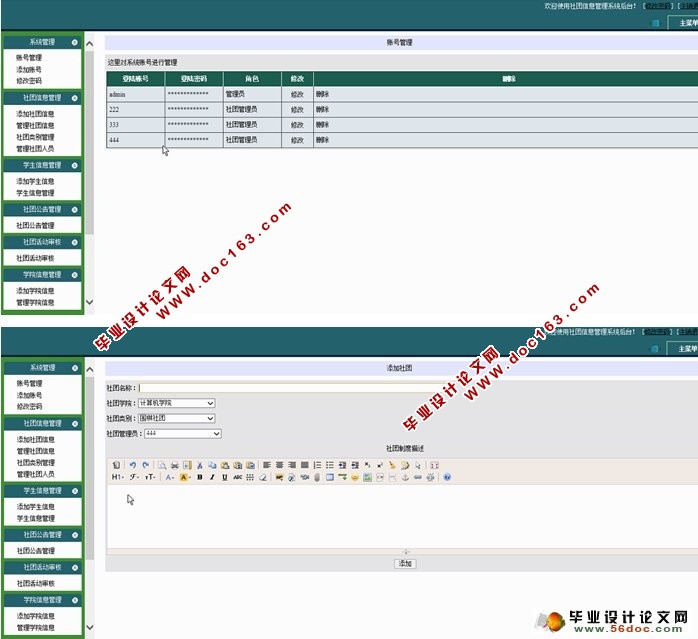Screen dimensions: 698x639
Task: Open 管理学院信息 in the 添加社团 page sidebar
Action: point(36,628)
